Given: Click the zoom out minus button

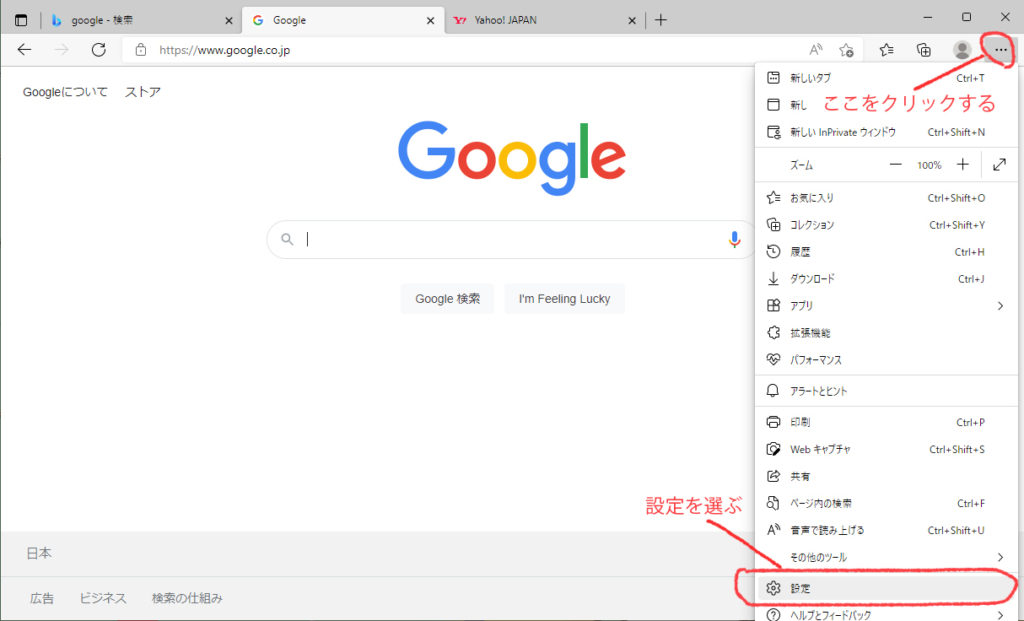Looking at the screenshot, I should click(x=895, y=165).
